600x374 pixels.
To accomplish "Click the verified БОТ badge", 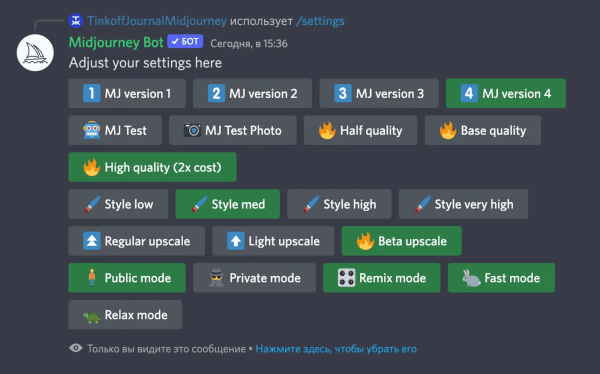I will click(x=185, y=41).
